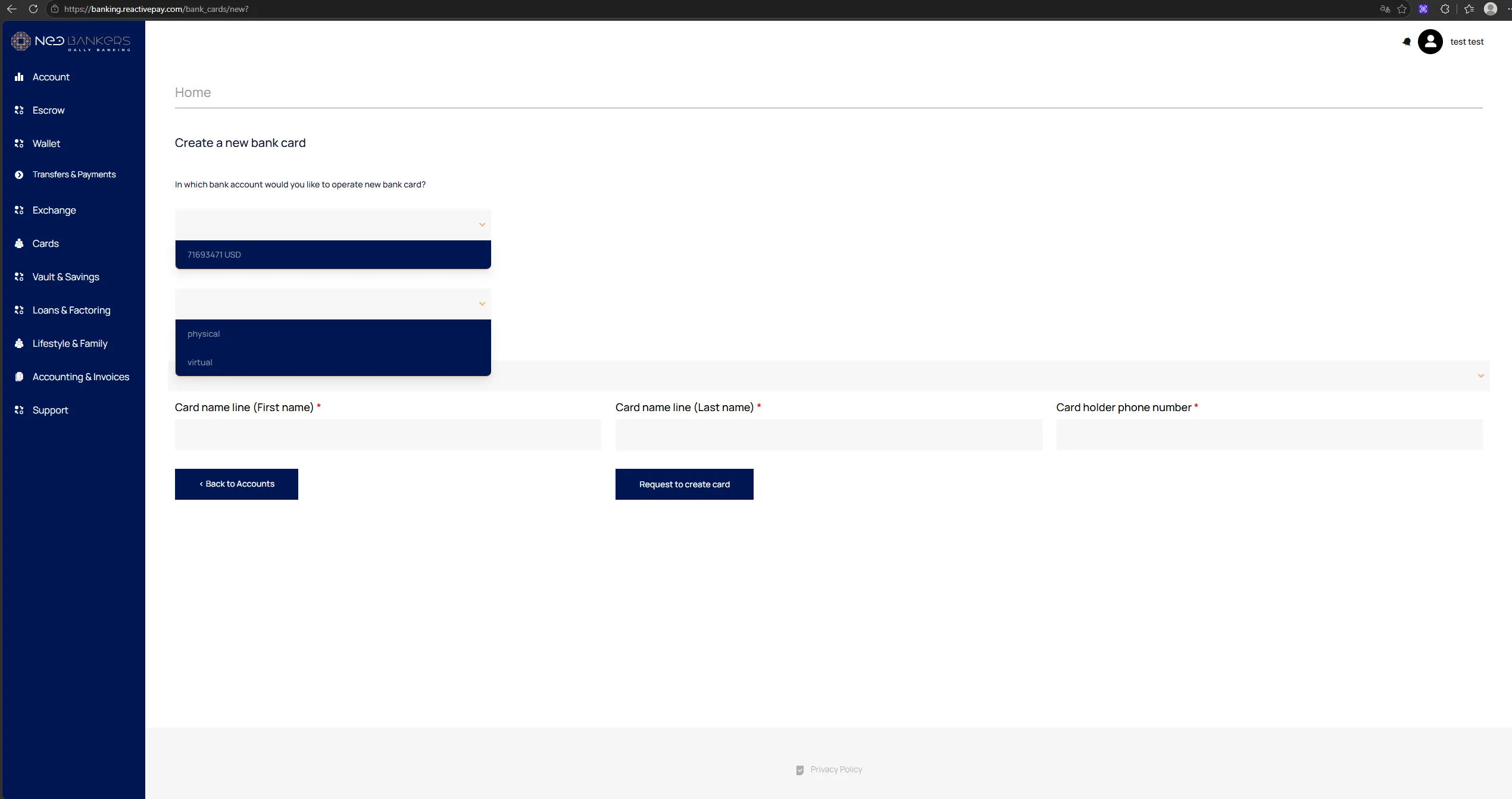This screenshot has height=799, width=1512.
Task: Click the browser back arrow
Action: click(x=11, y=9)
